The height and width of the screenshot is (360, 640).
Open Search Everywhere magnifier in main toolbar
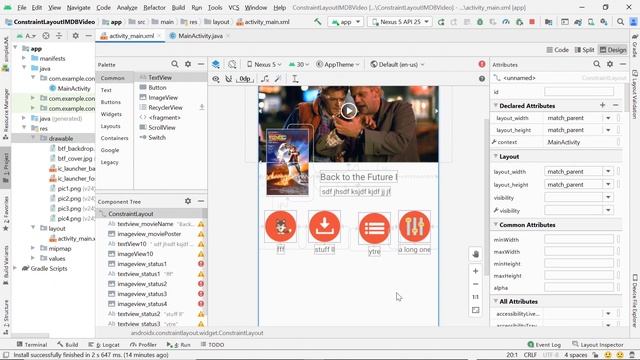pyautogui.click(x=620, y=22)
